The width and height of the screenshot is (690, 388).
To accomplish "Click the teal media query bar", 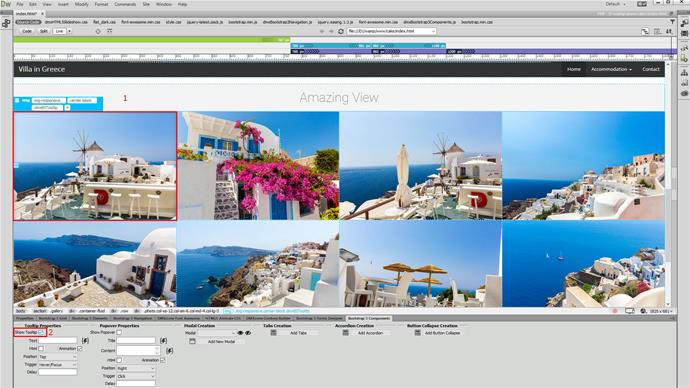I will point(368,45).
